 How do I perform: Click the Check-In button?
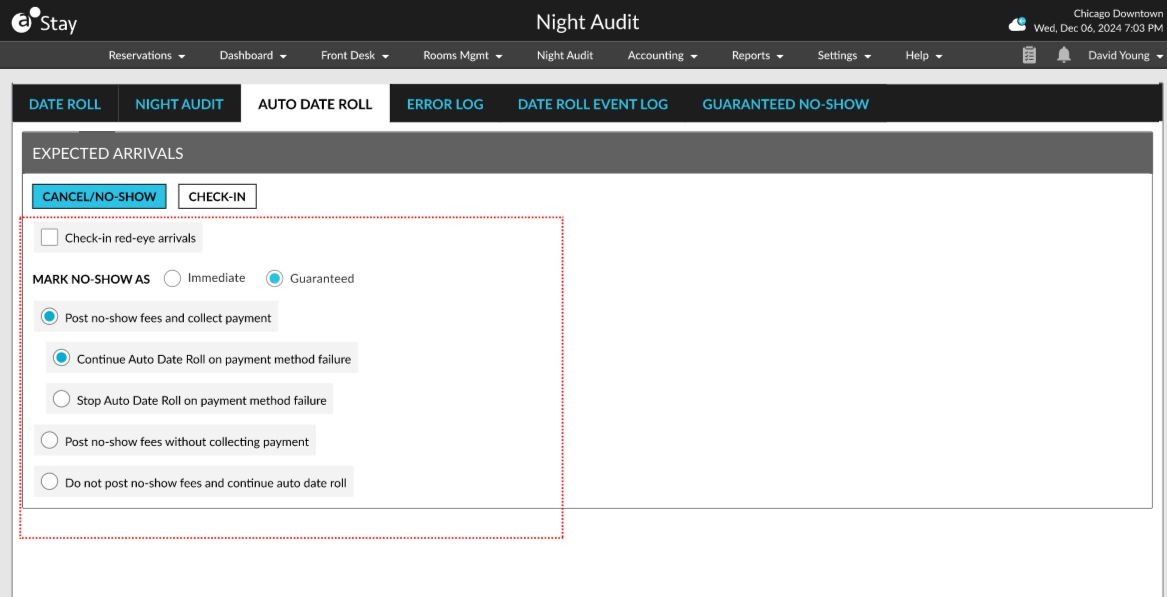click(217, 197)
